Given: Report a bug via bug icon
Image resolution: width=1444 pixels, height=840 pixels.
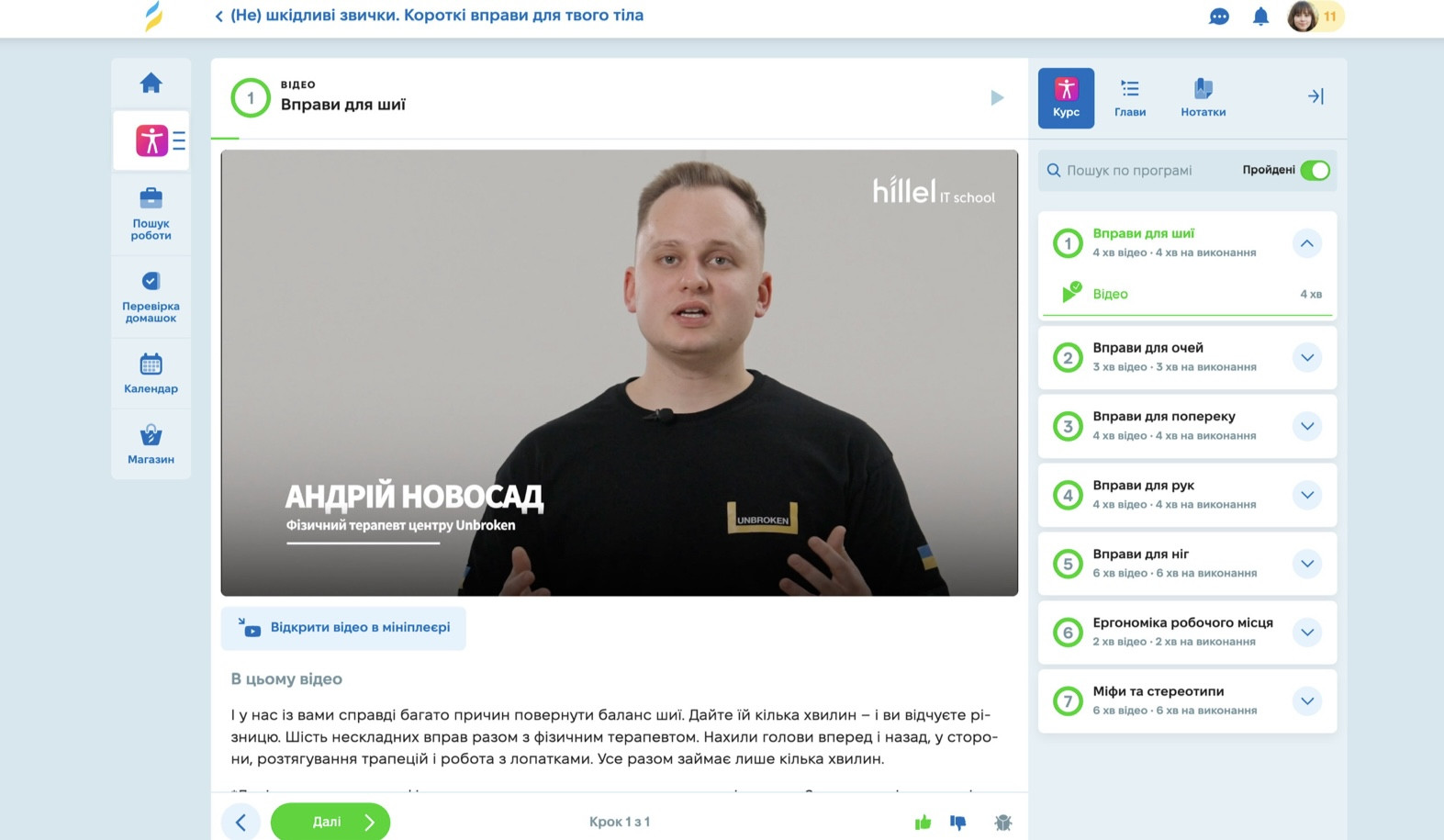Looking at the screenshot, I should tap(1003, 823).
